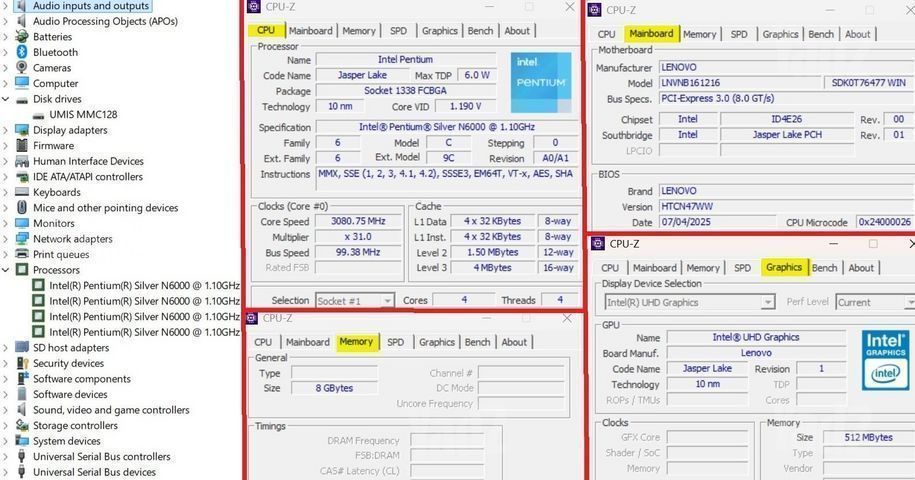Click the CPU-Z app icon of the Graphics window
This screenshot has height=480, width=915.
tap(598, 243)
